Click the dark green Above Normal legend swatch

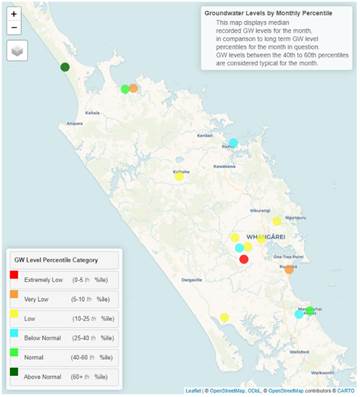[x=14, y=372]
